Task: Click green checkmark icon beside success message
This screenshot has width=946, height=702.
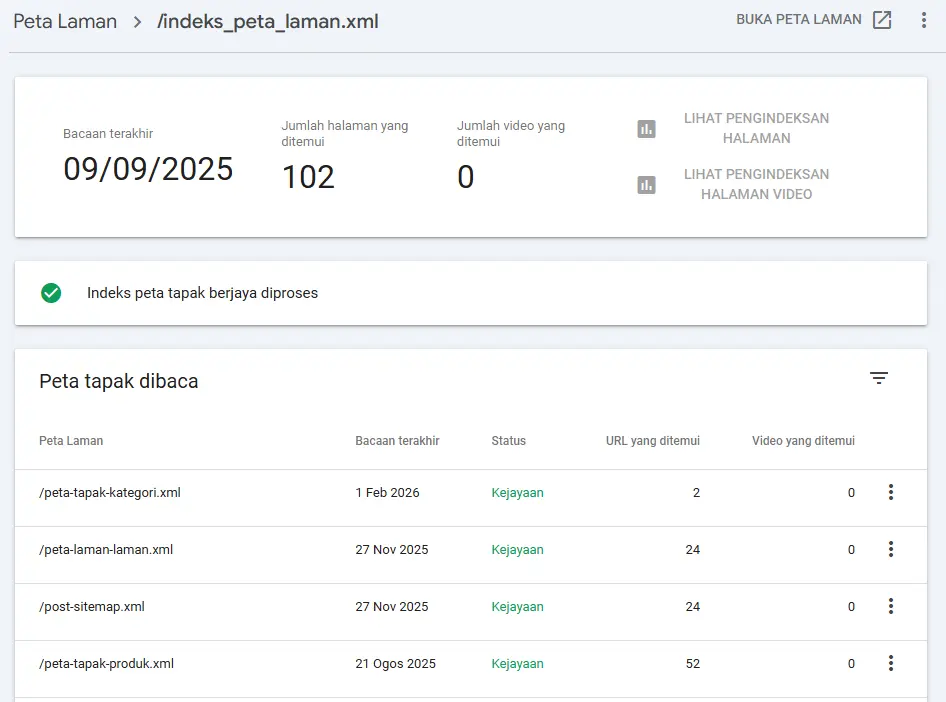Action: (x=51, y=293)
